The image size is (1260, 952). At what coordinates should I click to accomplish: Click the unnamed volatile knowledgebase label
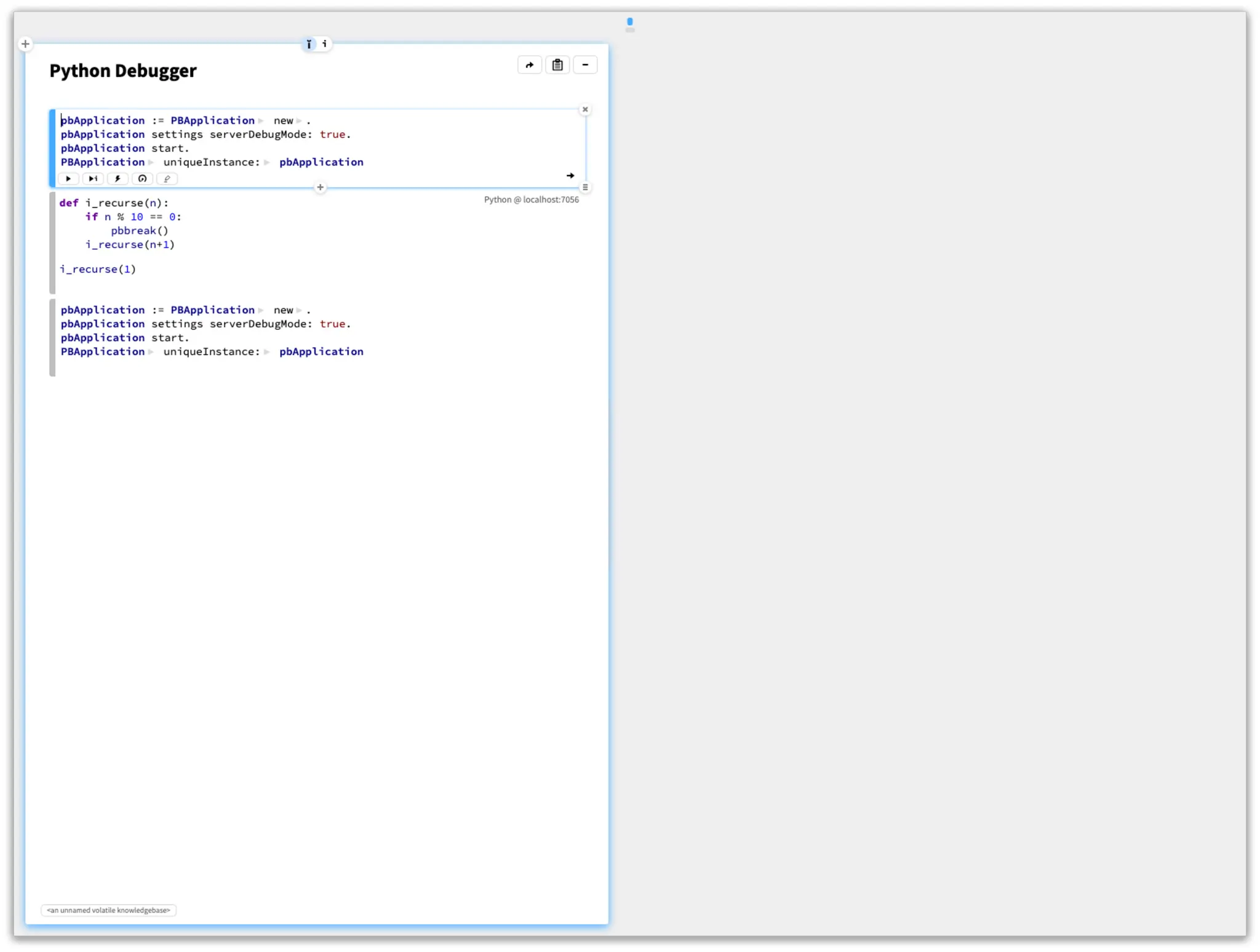click(x=109, y=910)
